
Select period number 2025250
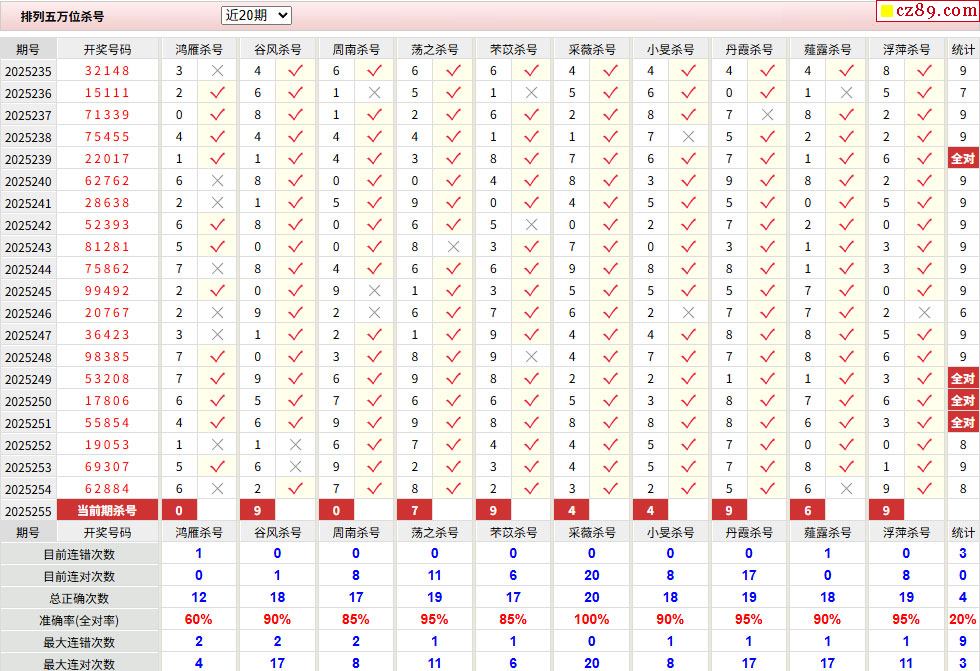28,401
